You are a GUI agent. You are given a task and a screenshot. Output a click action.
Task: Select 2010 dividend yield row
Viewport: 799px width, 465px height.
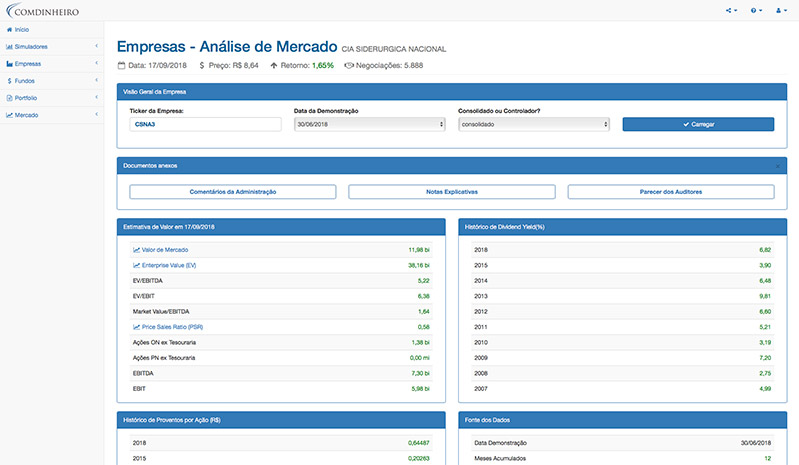[623, 343]
